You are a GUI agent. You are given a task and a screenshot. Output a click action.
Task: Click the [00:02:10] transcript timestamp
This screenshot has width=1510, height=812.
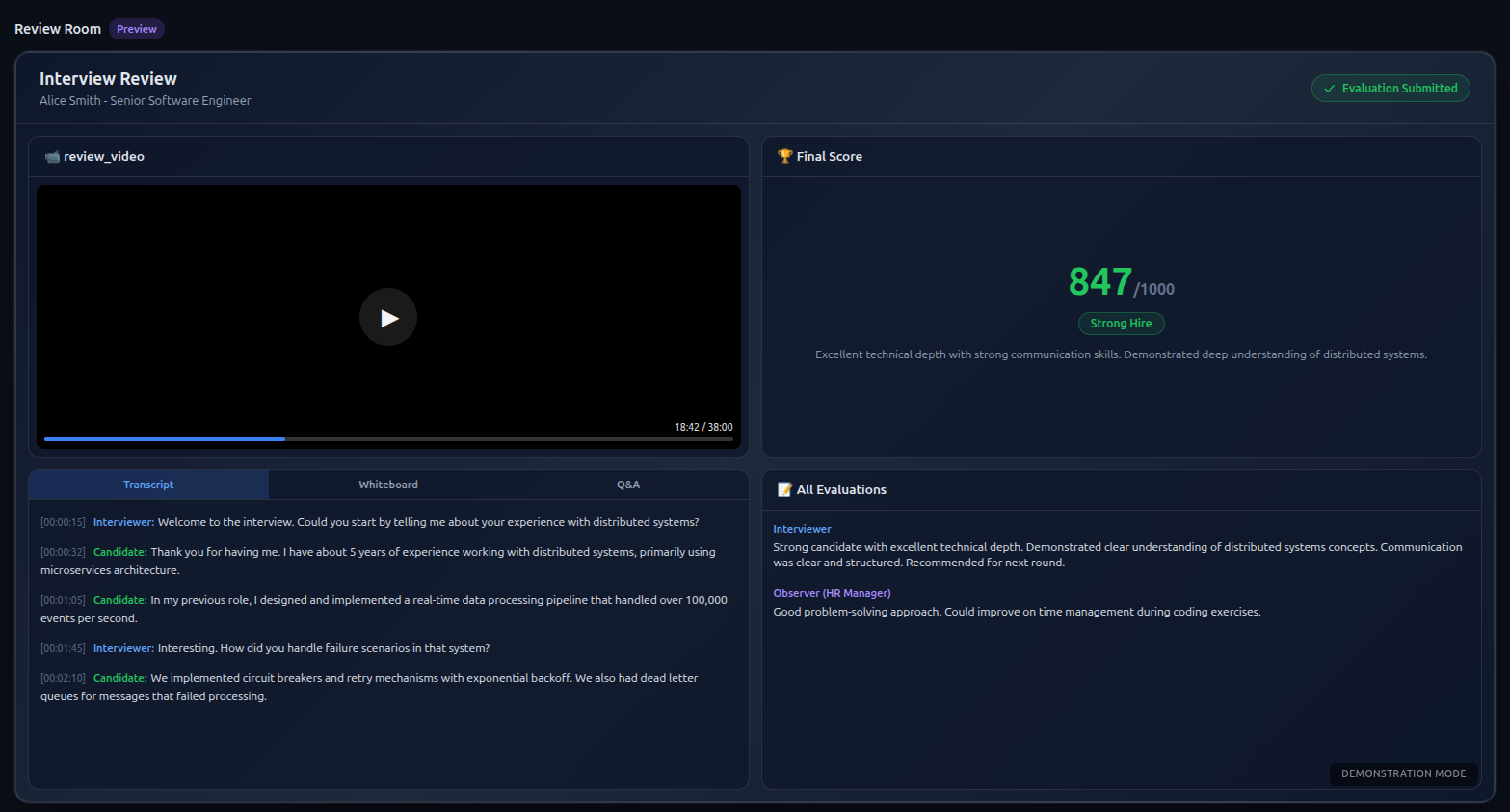(x=63, y=678)
